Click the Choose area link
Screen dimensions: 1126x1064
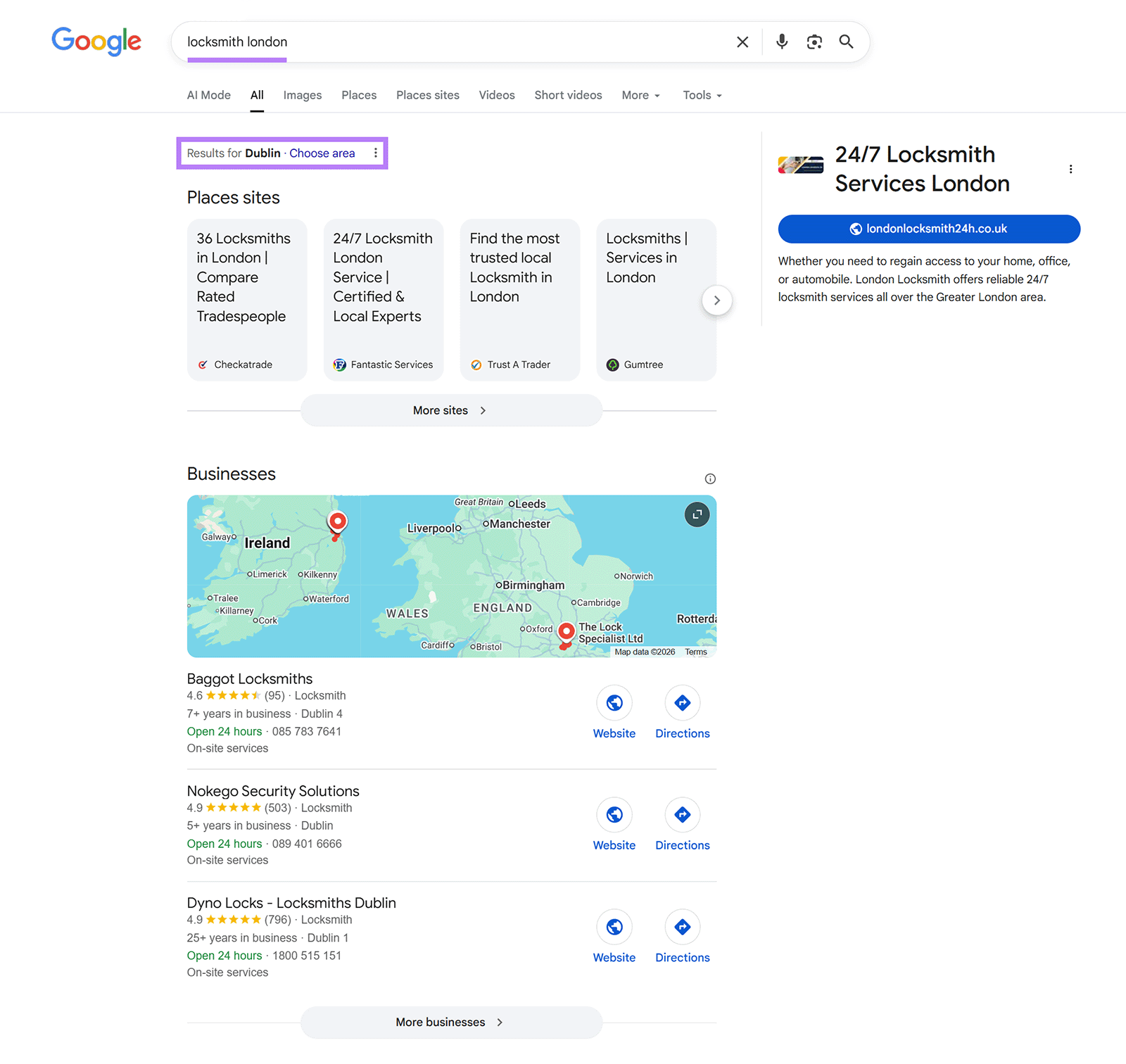pyautogui.click(x=322, y=153)
